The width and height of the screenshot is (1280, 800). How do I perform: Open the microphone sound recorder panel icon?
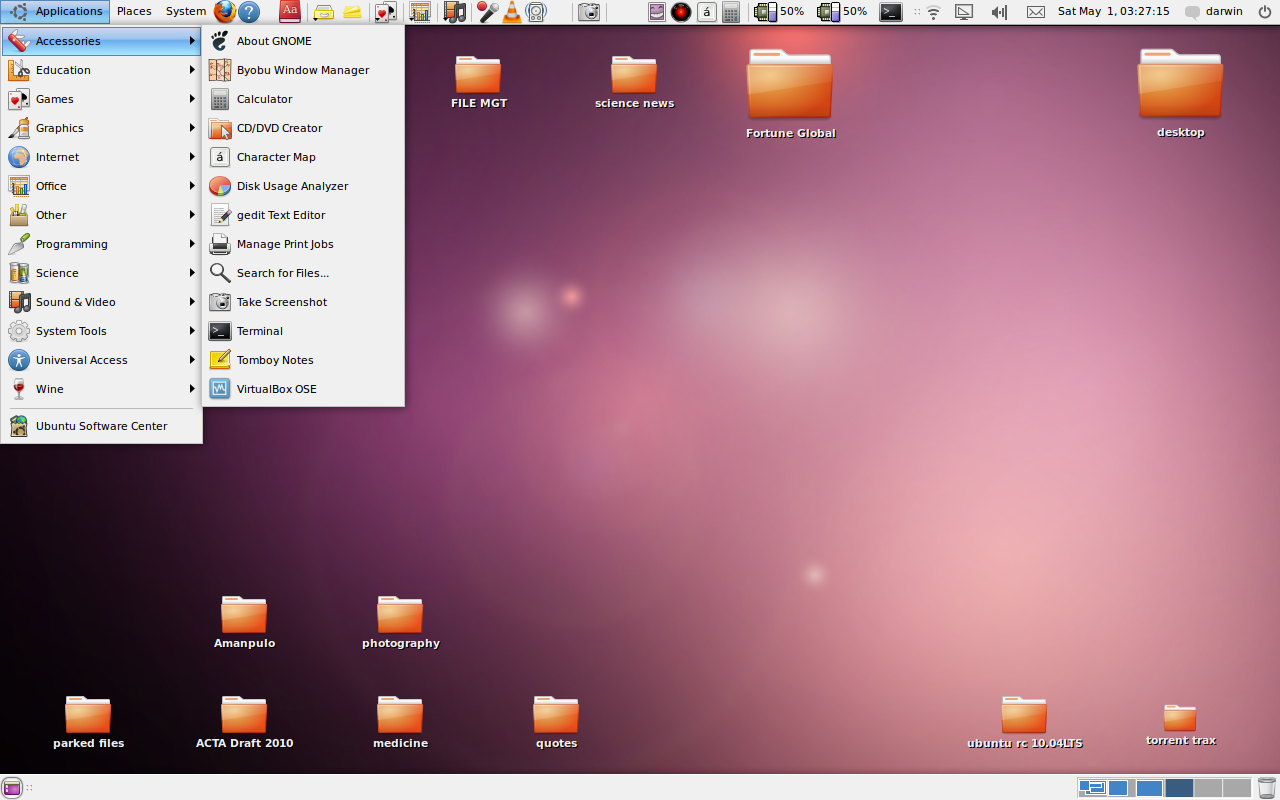486,12
